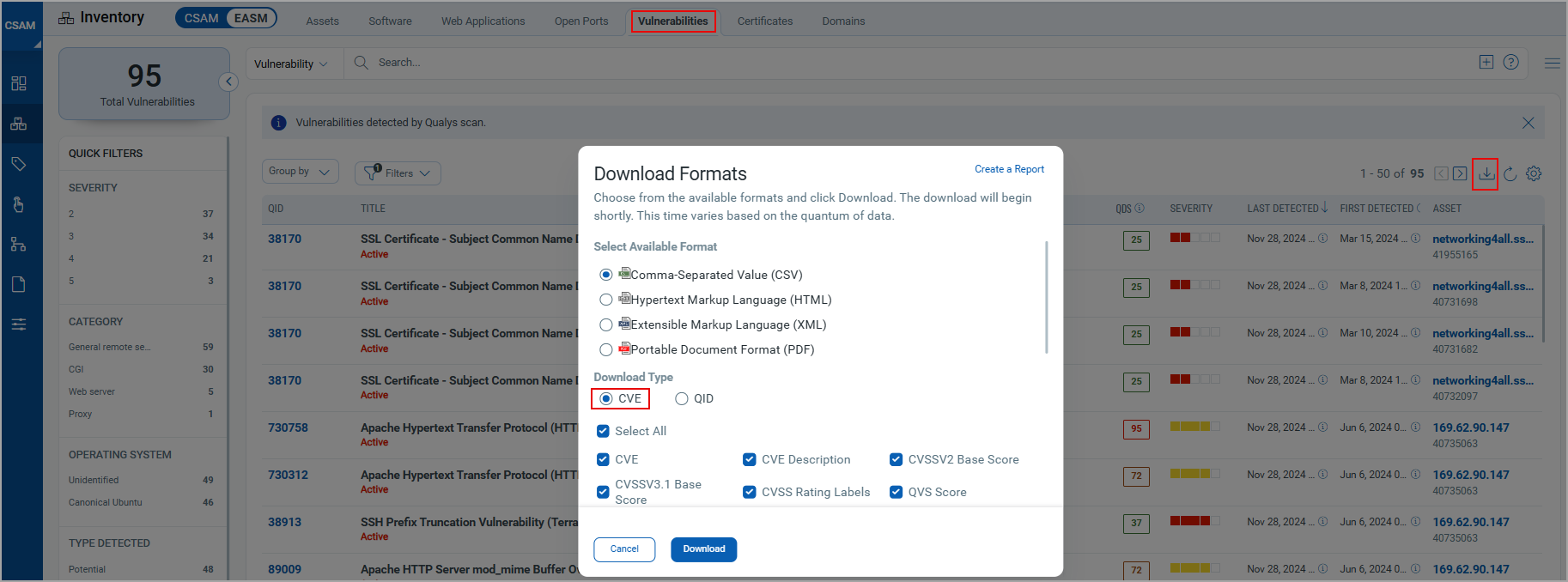This screenshot has height=582, width=1568.
Task: Switch to the Web Applications tab
Action: tap(483, 21)
